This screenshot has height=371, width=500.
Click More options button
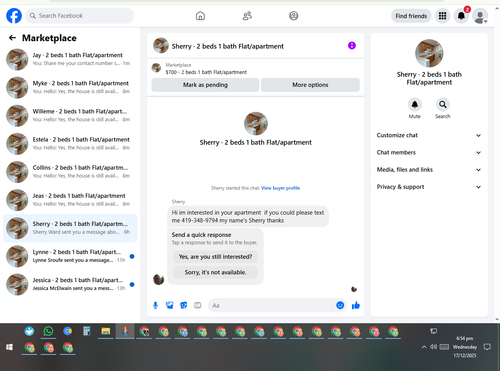310,85
